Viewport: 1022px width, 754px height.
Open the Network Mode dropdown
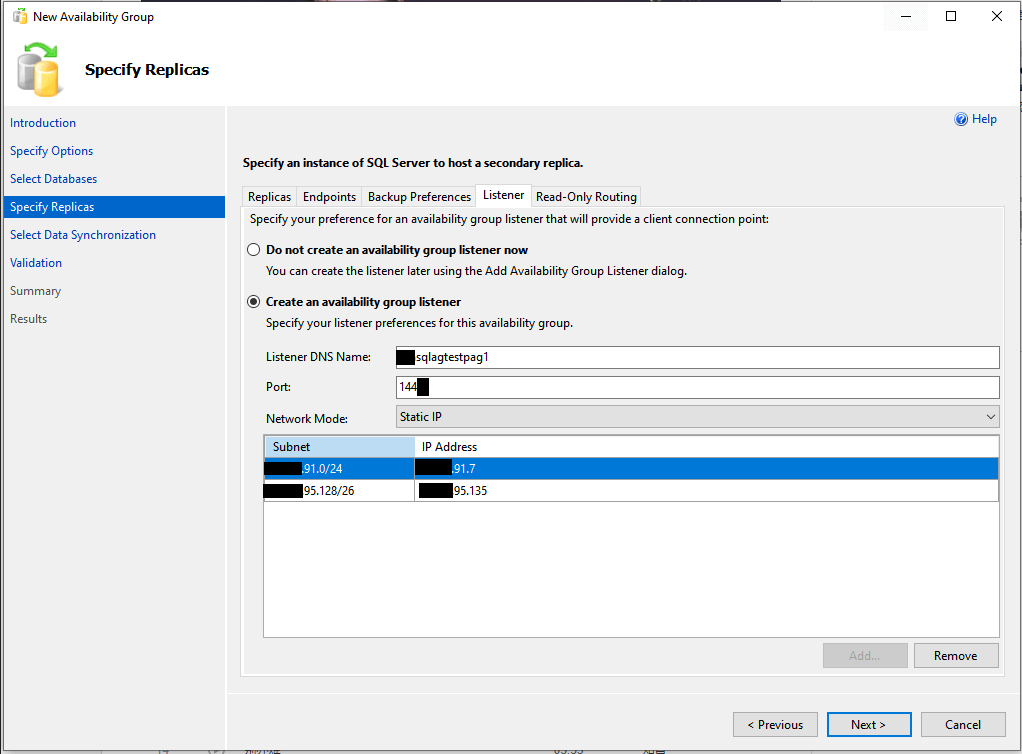tap(697, 416)
